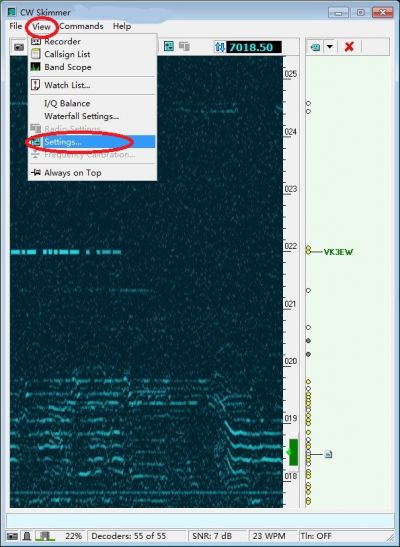Screen dimensions: 400x547
Task: Click the 022 frequency scale label
Action: pyautogui.click(x=291, y=246)
